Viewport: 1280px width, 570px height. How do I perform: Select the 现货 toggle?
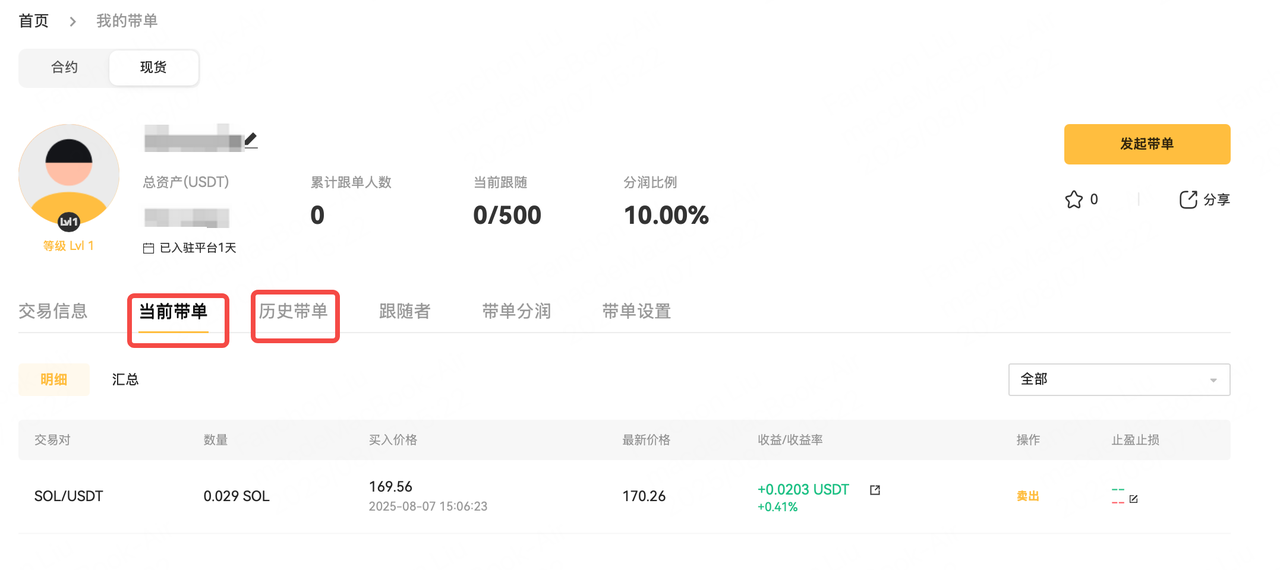coord(154,68)
